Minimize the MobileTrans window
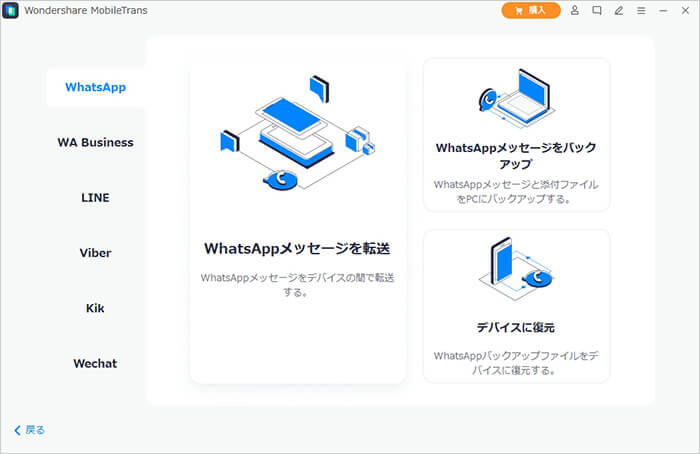The width and height of the screenshot is (700, 454). click(x=663, y=11)
